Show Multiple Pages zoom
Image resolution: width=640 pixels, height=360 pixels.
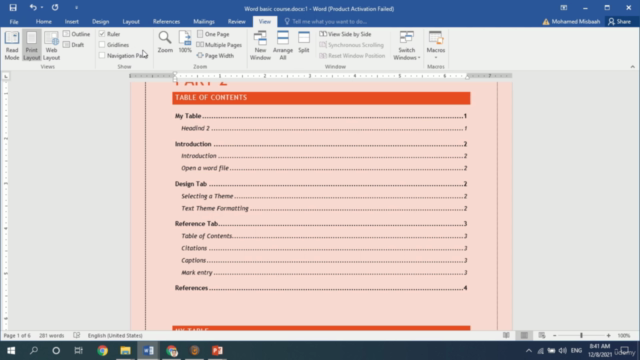click(x=219, y=45)
